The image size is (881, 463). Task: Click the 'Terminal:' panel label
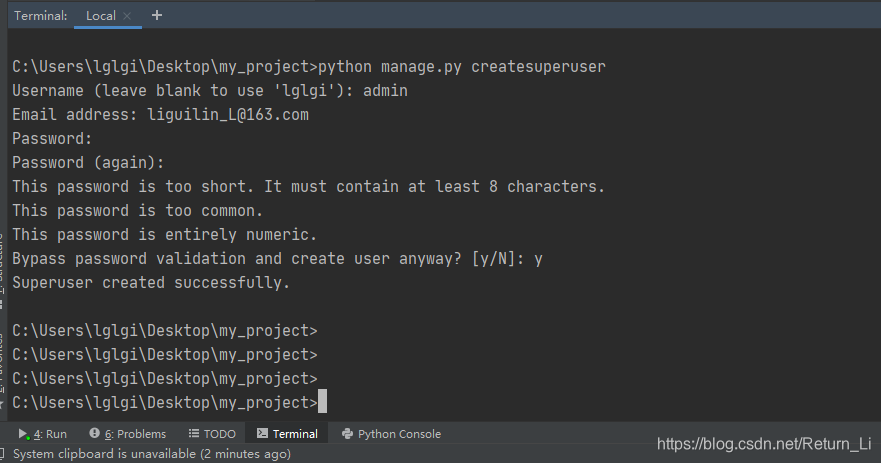[41, 16]
